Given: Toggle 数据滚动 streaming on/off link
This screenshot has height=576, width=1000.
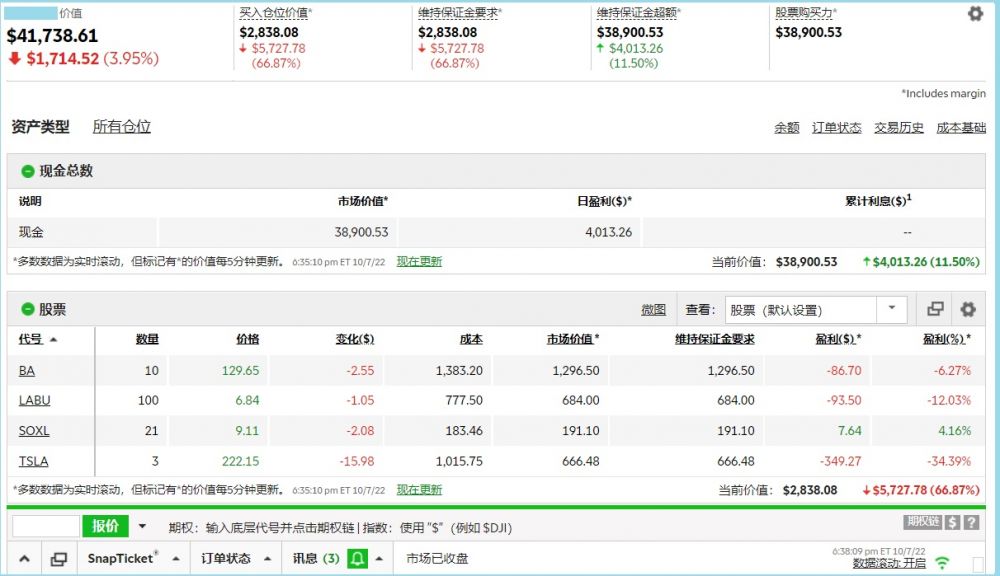Looking at the screenshot, I should 889,564.
